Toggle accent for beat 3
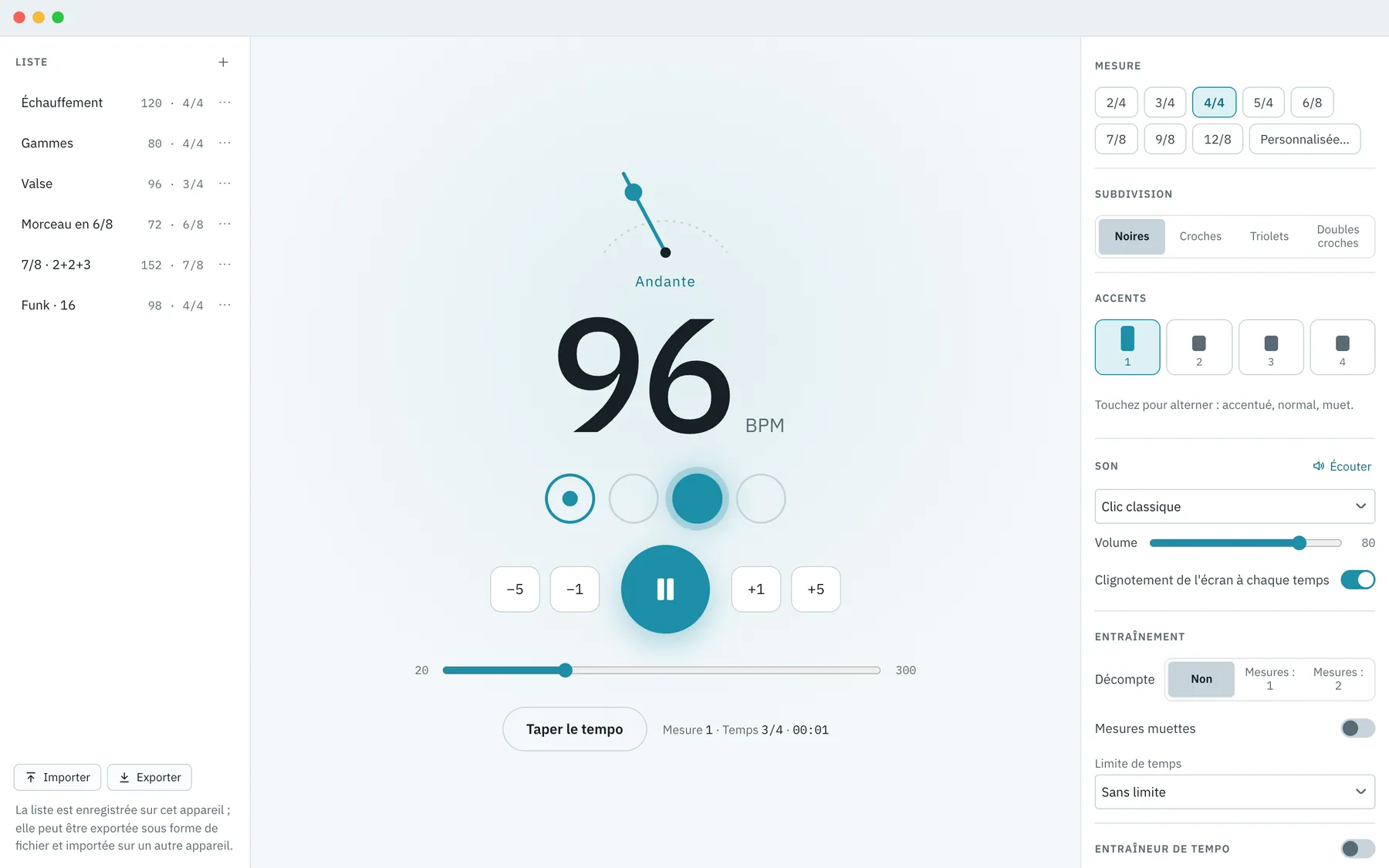 point(1271,347)
